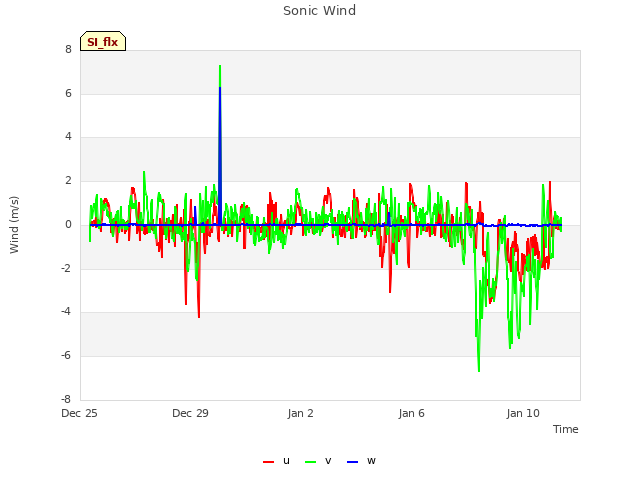Viewport: 640px width, 480px height.
Task: Toggle the w series in the legend
Action: click(x=361, y=461)
